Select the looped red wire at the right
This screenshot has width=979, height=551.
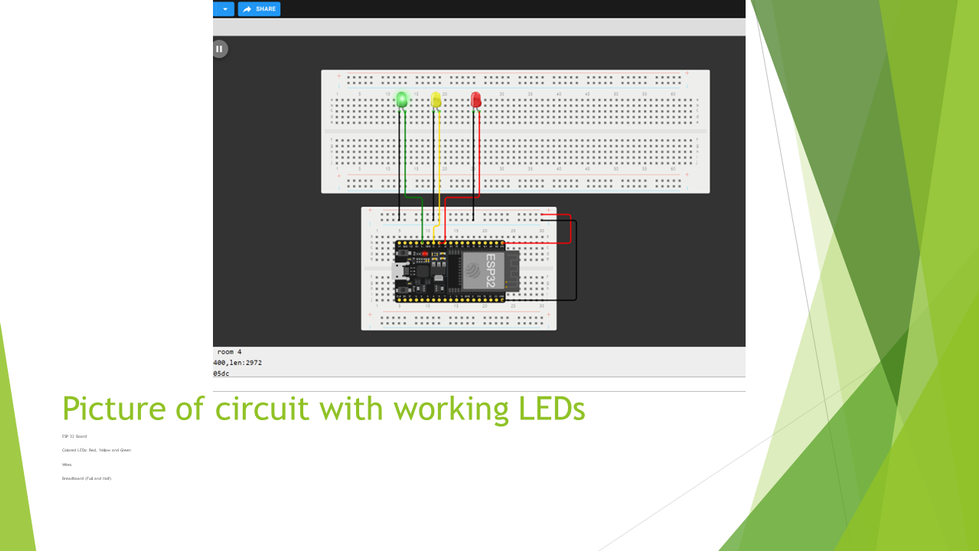point(571,228)
